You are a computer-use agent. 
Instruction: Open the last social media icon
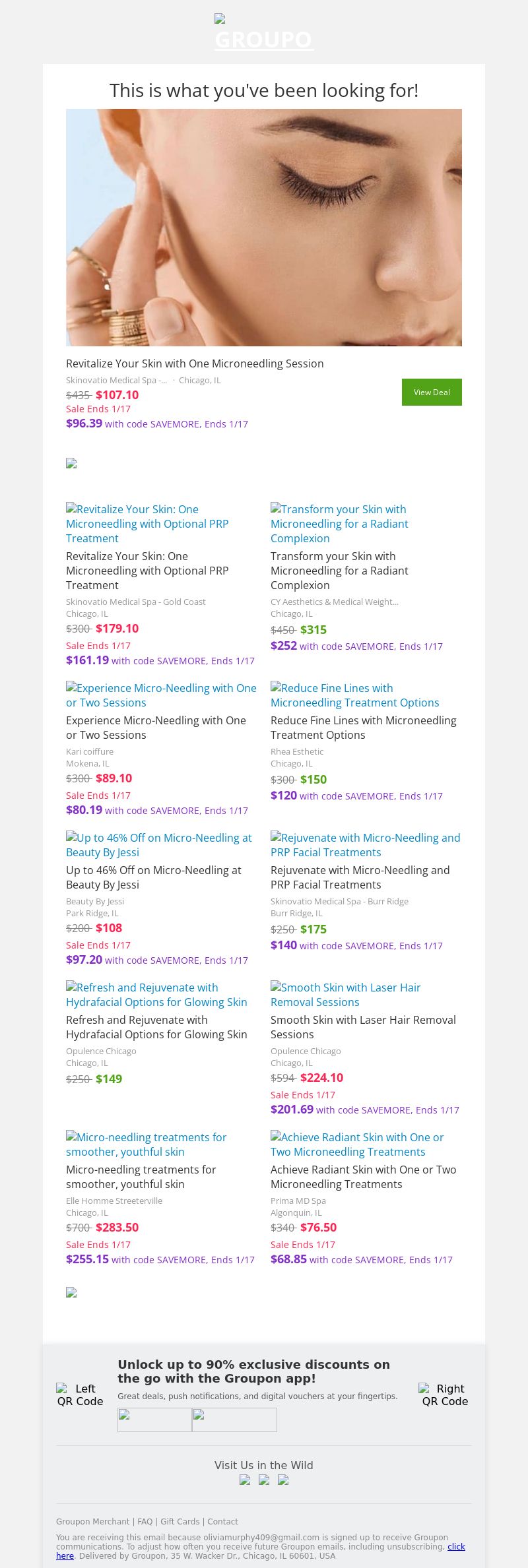click(283, 1480)
